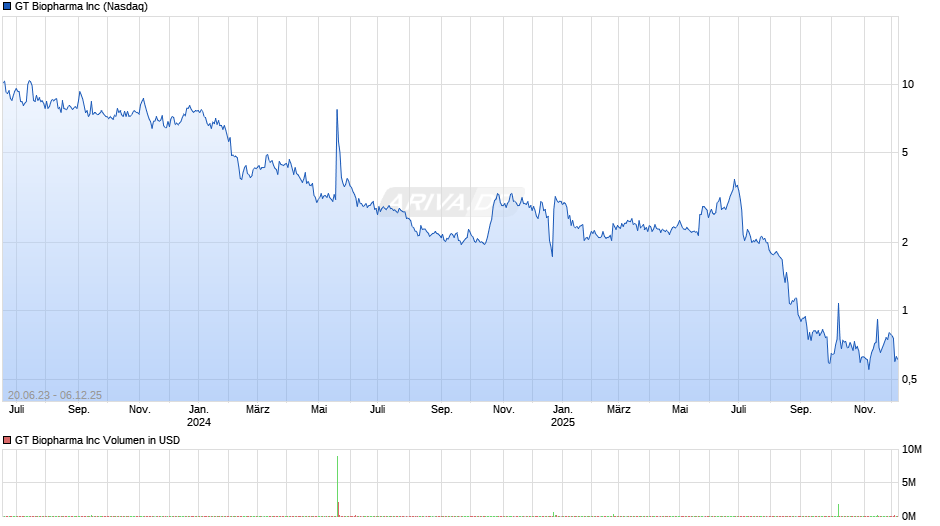Click the 'Jan. 2024' axis label

point(198,416)
